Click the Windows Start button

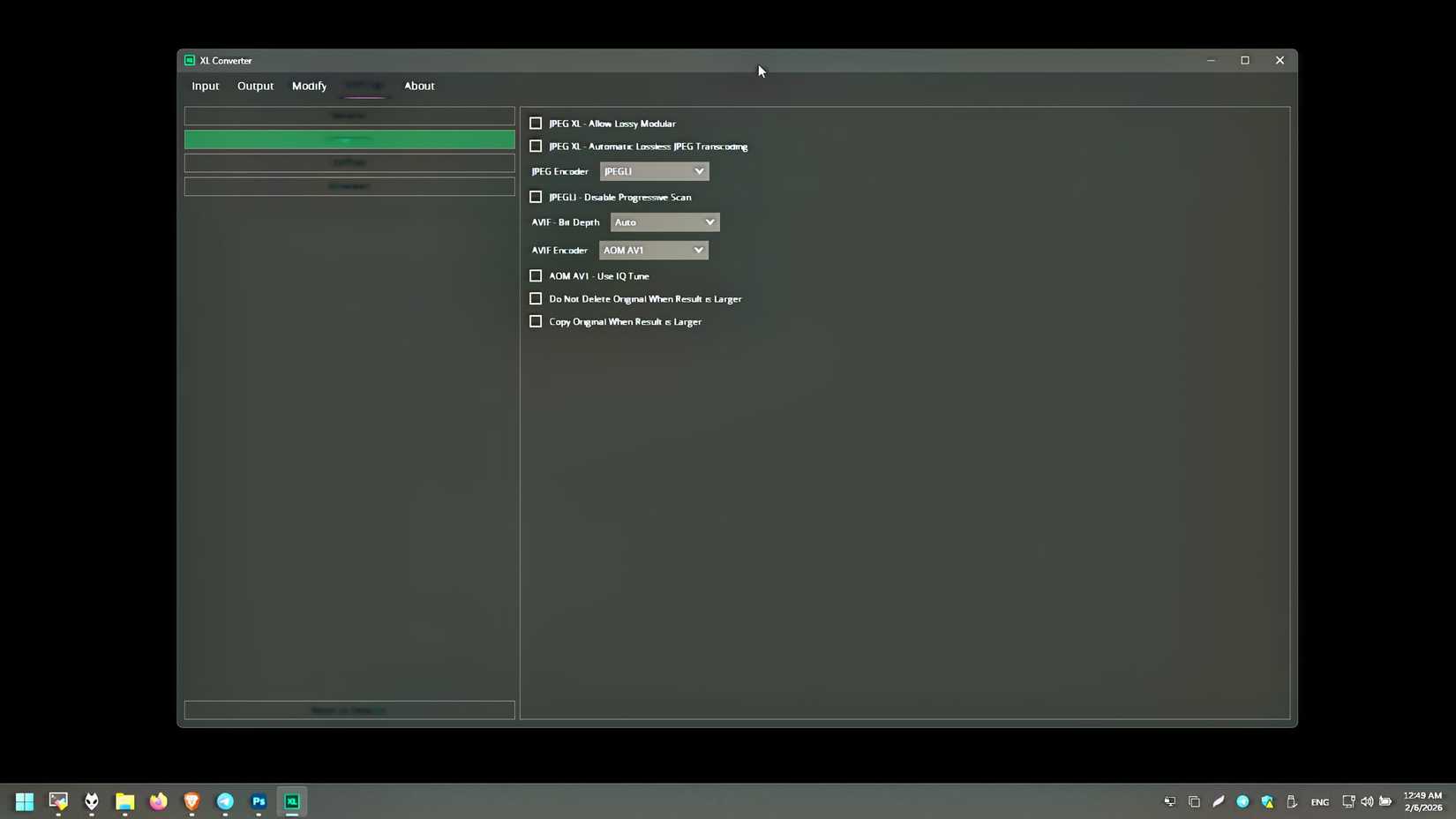pos(23,801)
